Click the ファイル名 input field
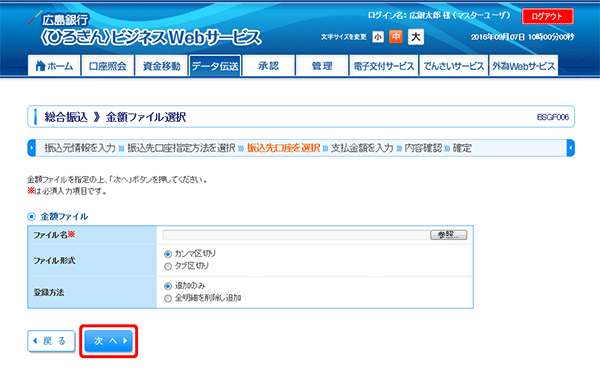 [x=296, y=235]
